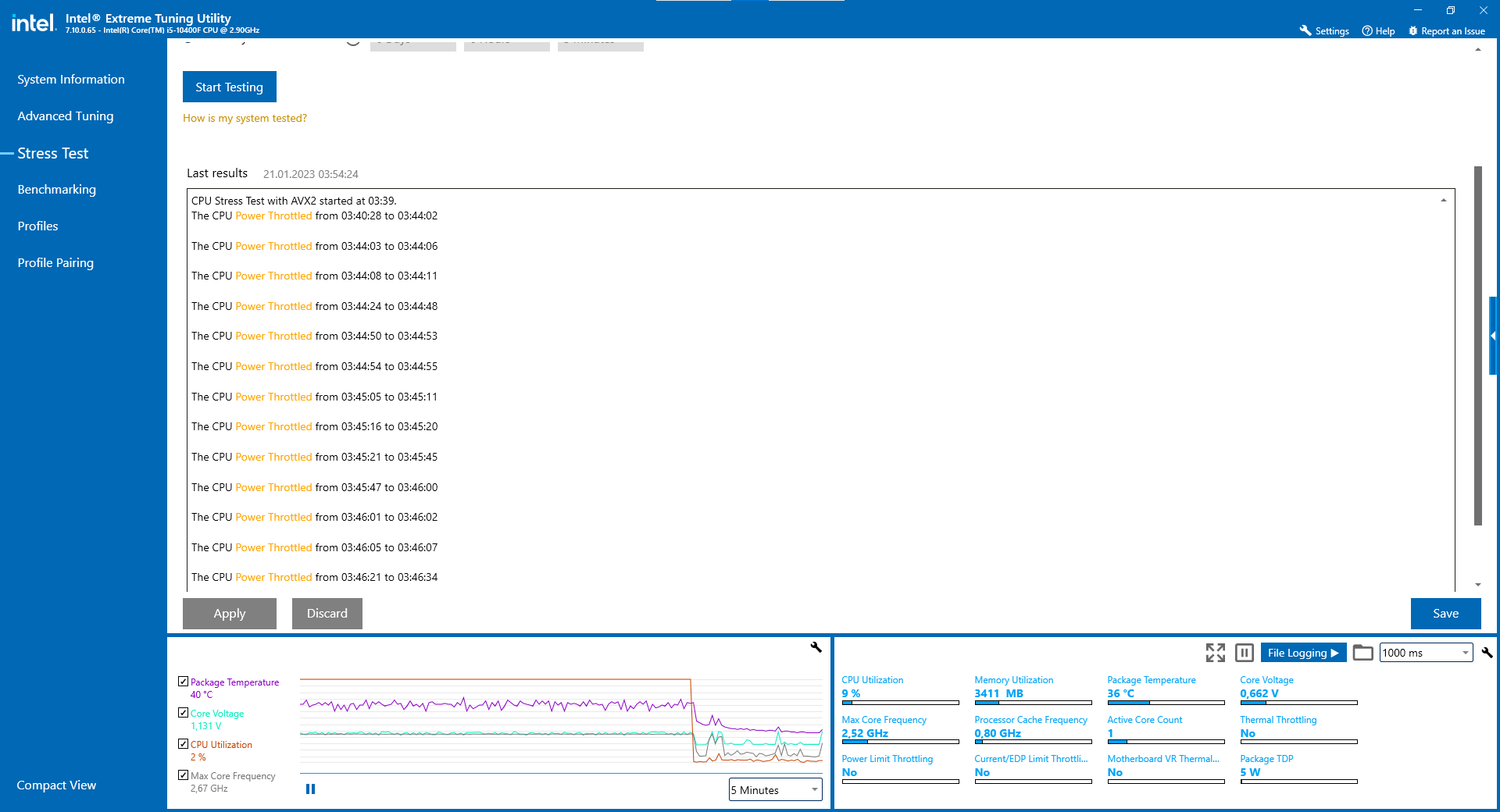Switch to Compact View

[56, 785]
